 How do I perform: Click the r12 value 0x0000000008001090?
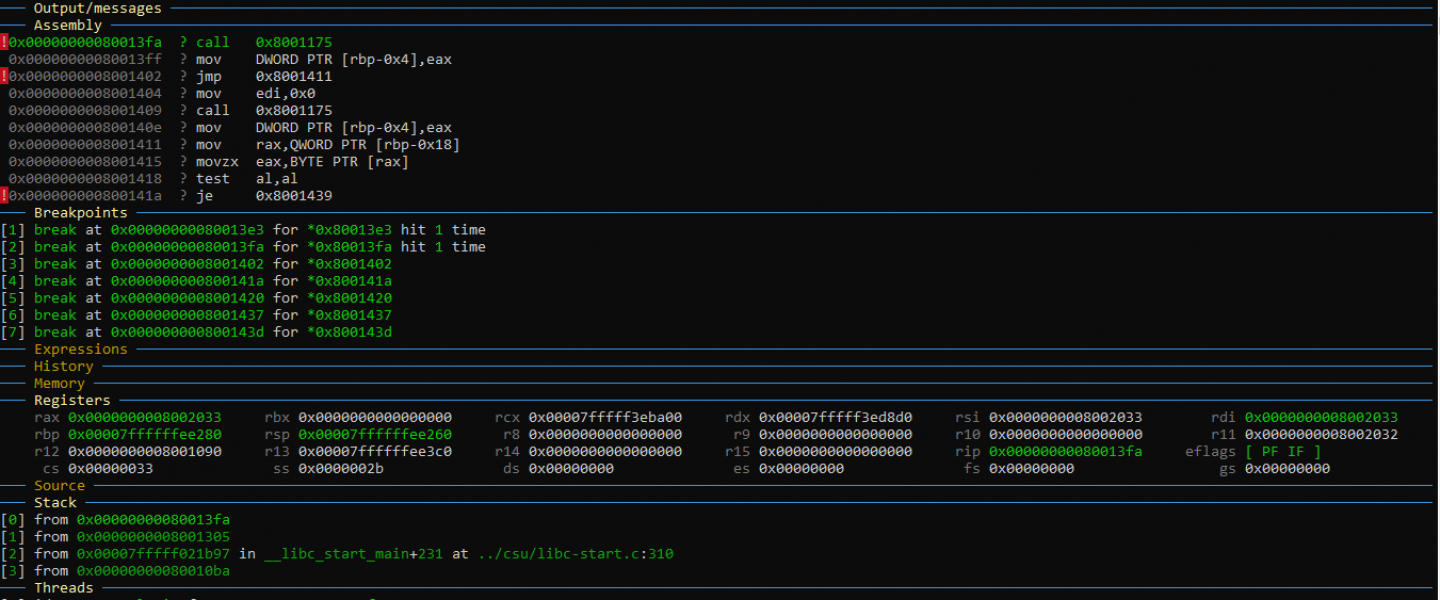(x=145, y=452)
